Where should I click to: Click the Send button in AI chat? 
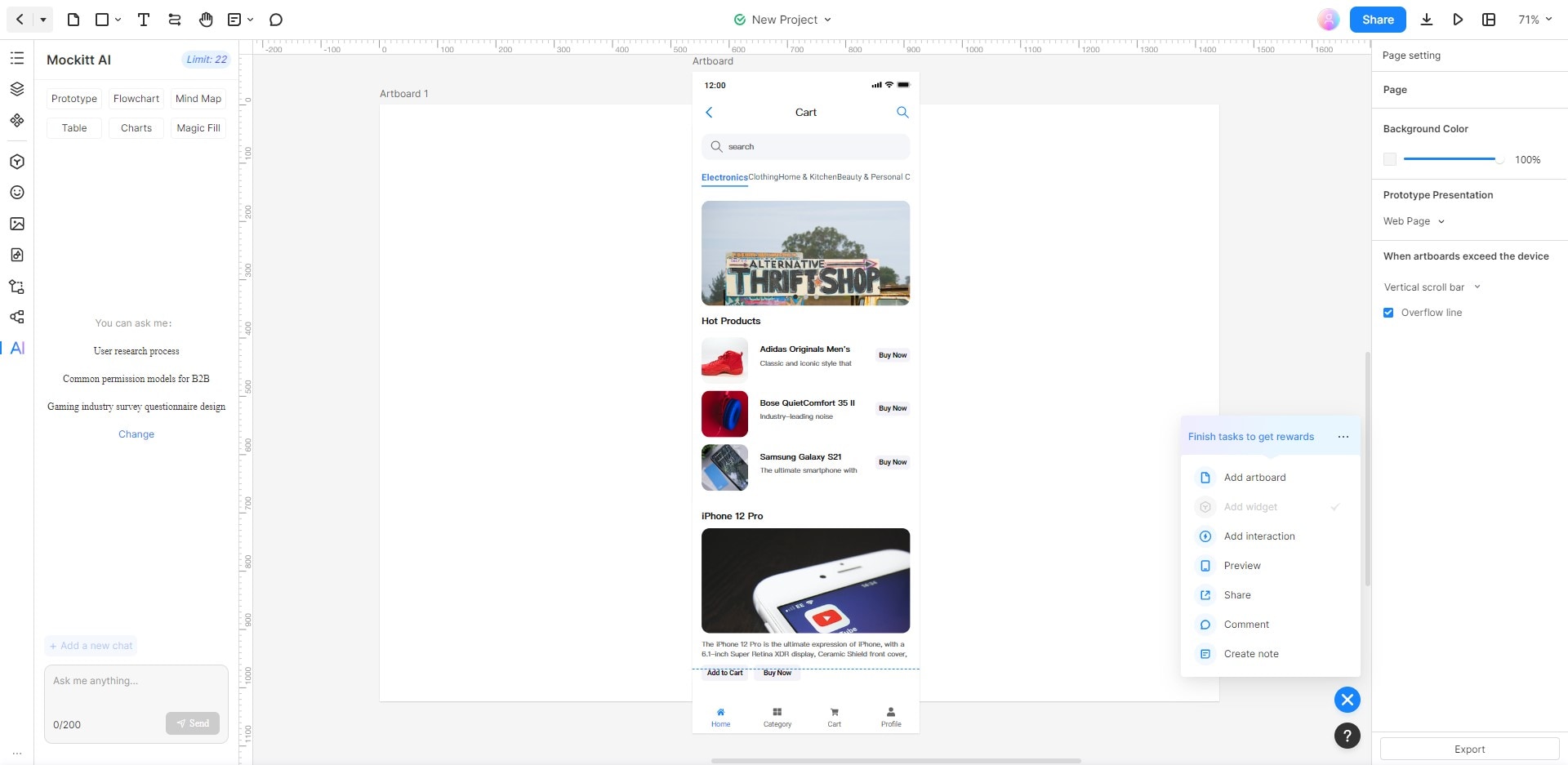(193, 723)
